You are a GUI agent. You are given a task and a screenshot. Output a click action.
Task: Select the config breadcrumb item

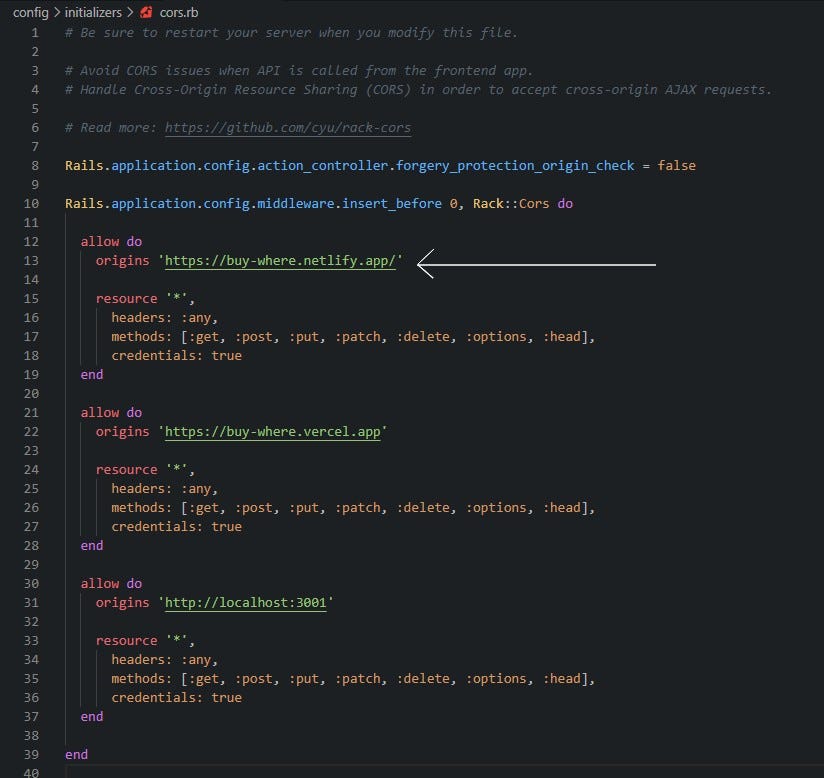pyautogui.click(x=31, y=12)
